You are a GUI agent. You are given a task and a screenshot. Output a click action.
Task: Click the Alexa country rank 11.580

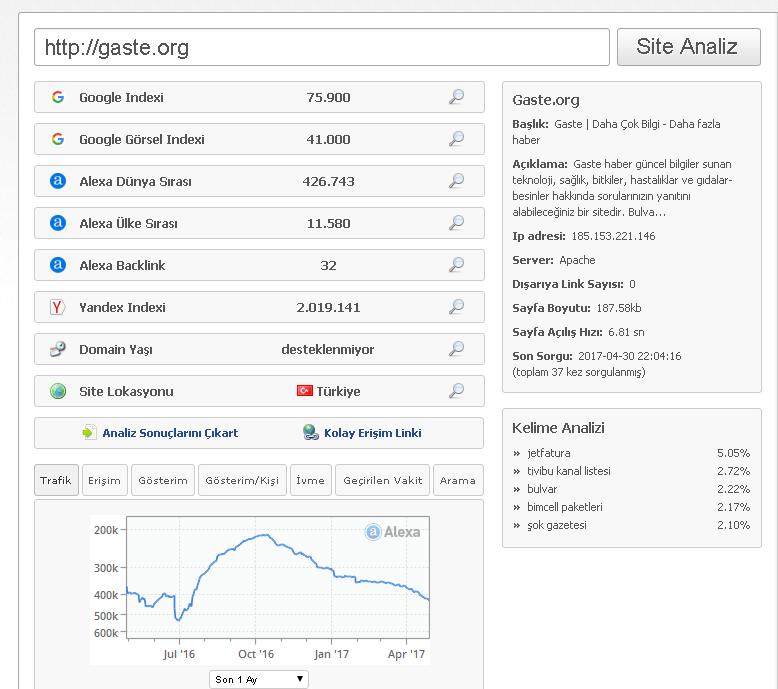point(328,223)
